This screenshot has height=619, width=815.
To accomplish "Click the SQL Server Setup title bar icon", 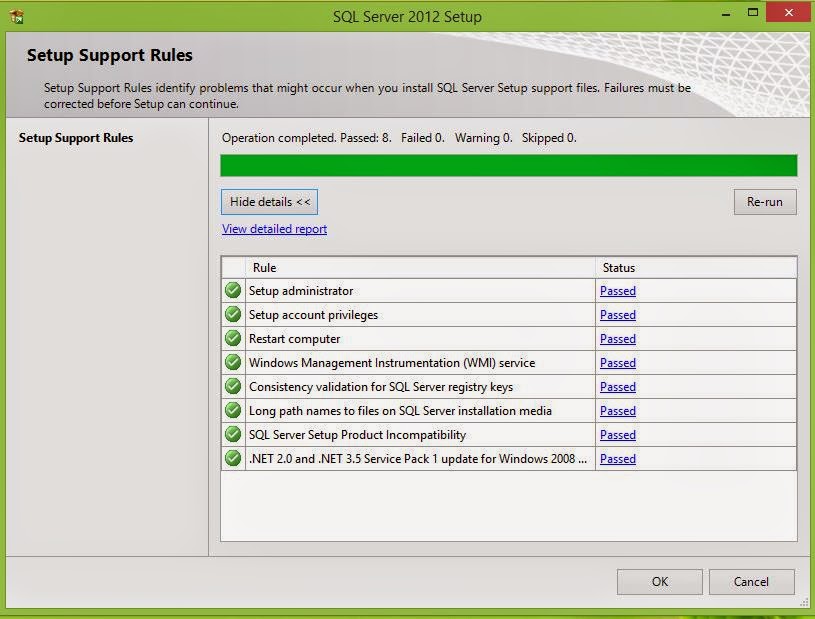I will [17, 17].
